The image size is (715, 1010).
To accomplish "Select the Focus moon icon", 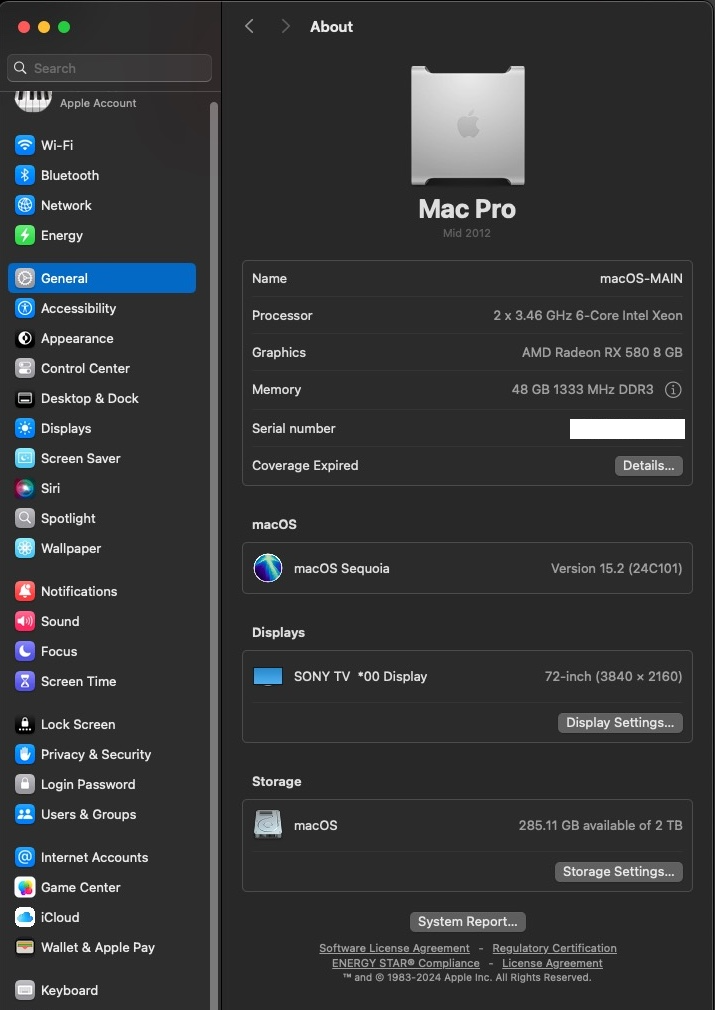I will click(24, 651).
